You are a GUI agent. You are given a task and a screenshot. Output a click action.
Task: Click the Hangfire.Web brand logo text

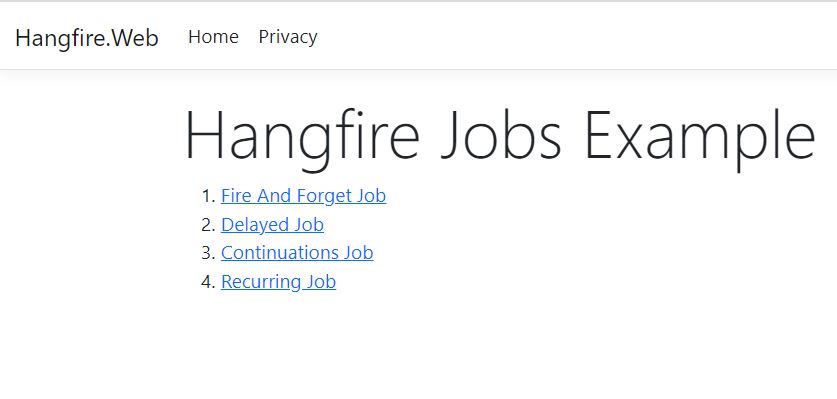point(87,38)
